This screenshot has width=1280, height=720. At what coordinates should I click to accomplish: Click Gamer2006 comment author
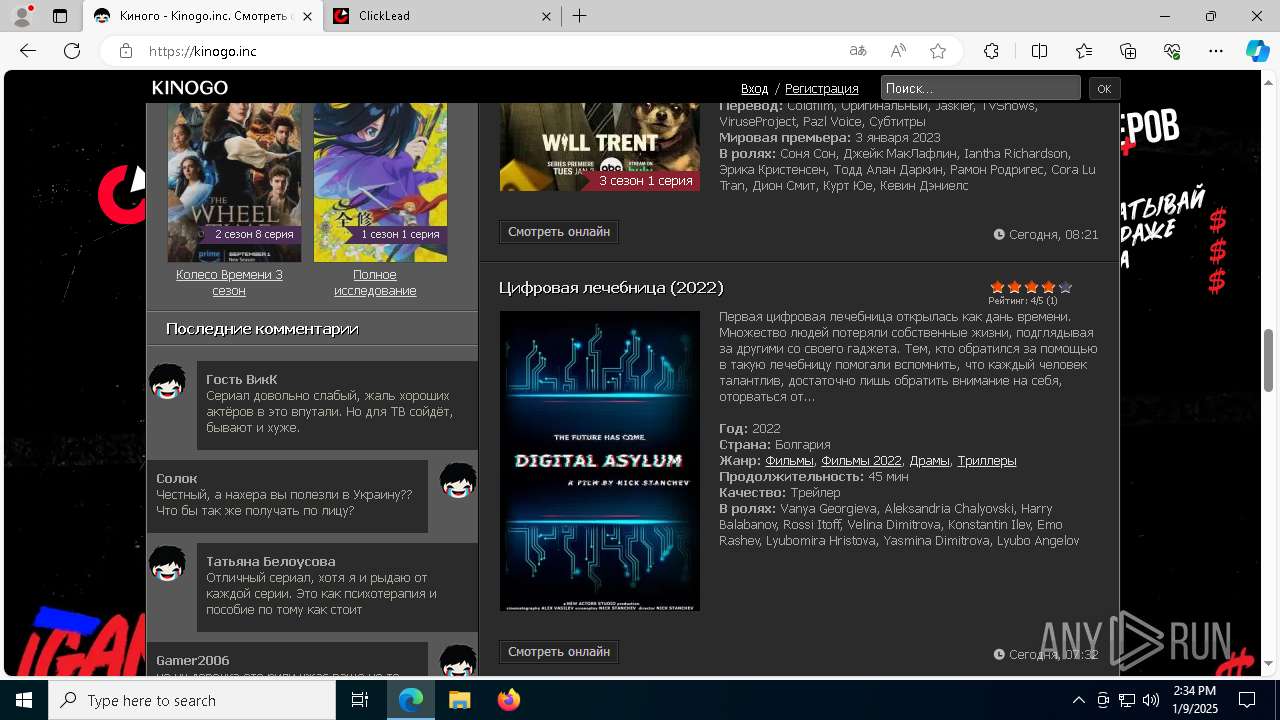[193, 660]
